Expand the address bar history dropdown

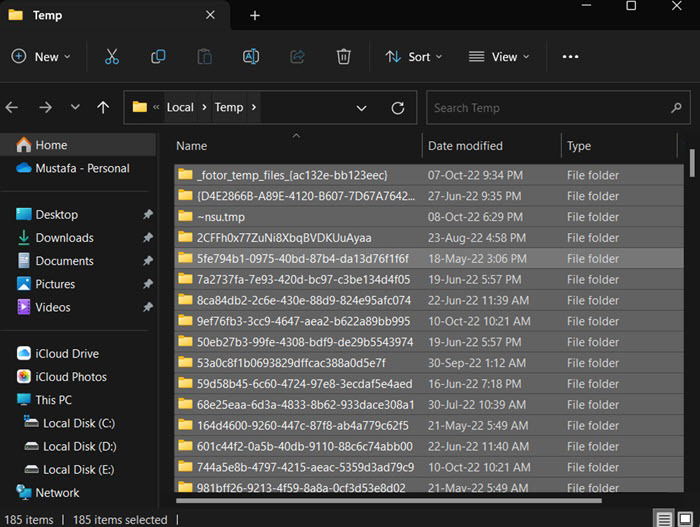coord(361,108)
